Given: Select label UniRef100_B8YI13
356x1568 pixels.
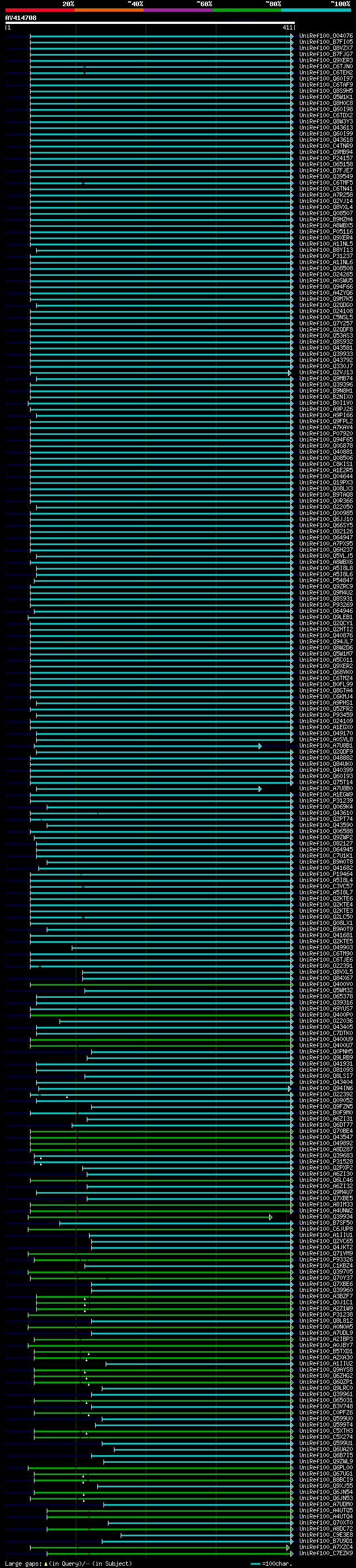Looking at the screenshot, I should (x=325, y=250).
